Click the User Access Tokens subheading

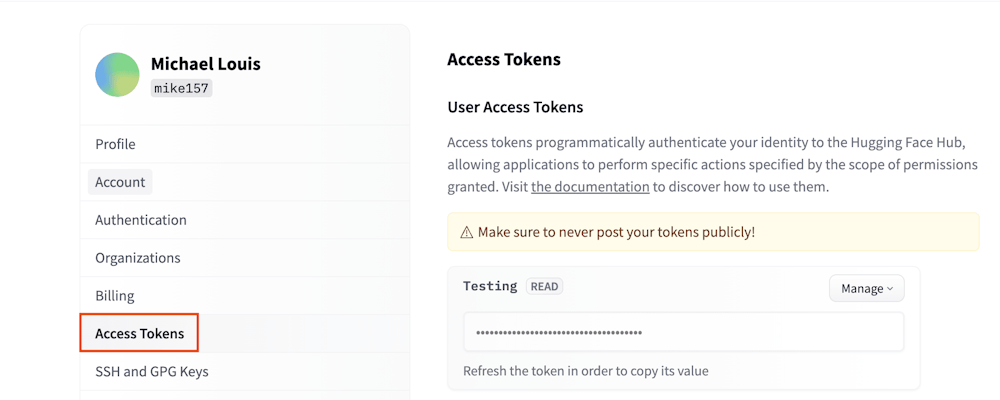tap(515, 107)
